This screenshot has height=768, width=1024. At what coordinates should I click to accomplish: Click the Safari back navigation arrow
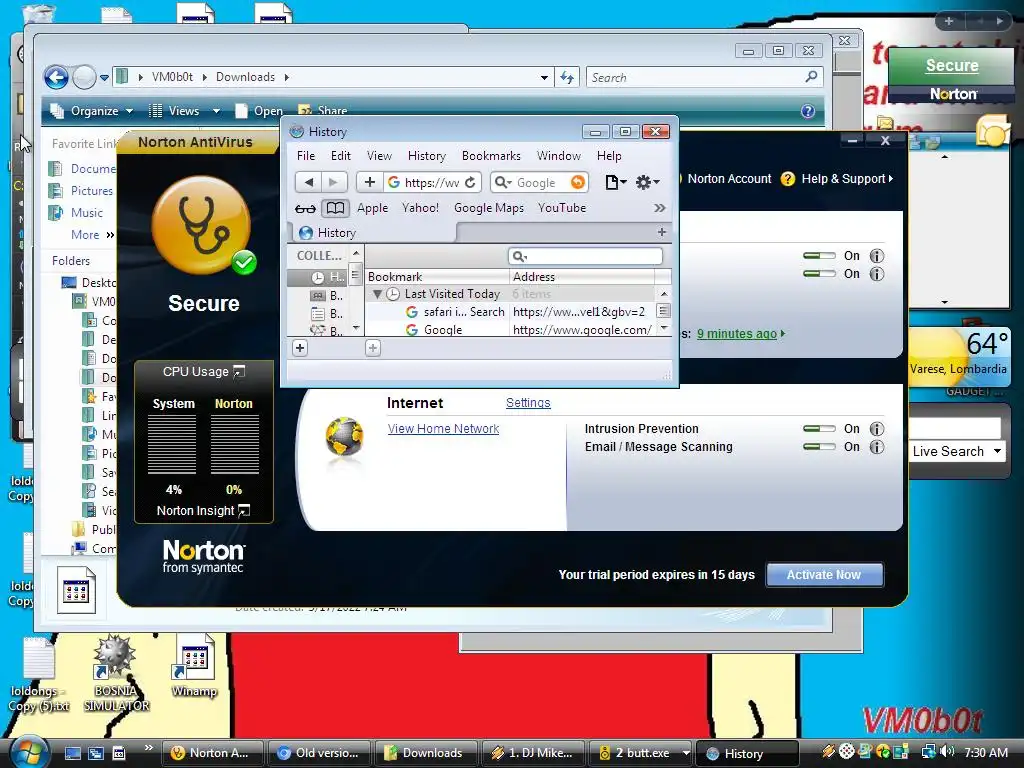(x=309, y=182)
